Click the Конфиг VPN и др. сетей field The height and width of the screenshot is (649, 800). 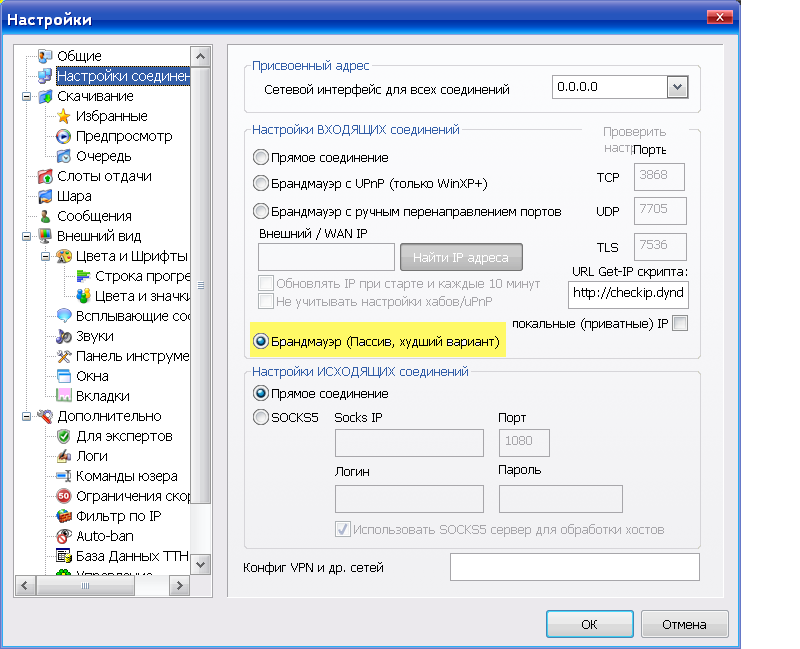coord(574,567)
